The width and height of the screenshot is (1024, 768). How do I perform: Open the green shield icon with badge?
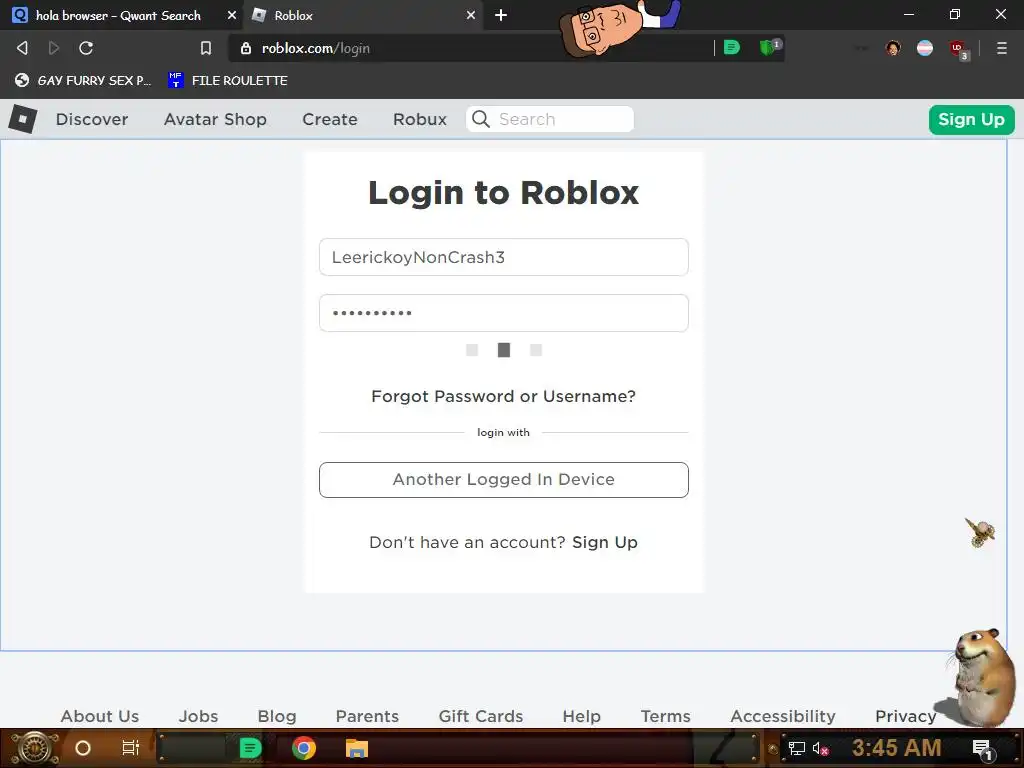[x=769, y=48]
